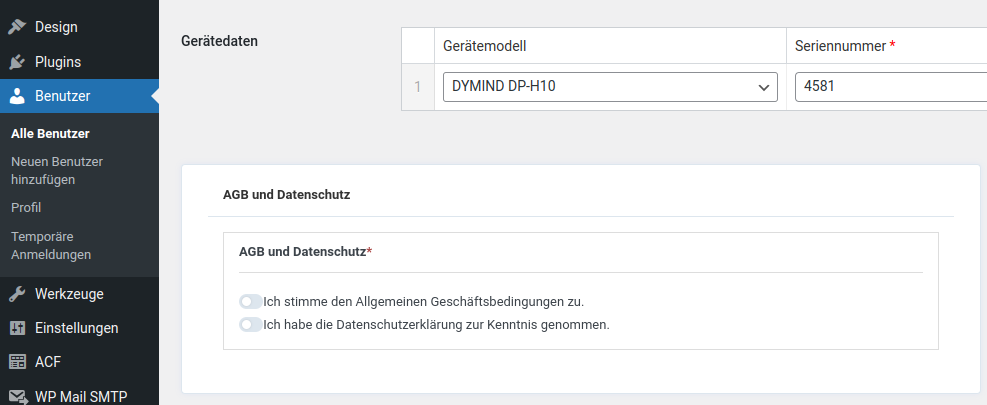Click the Benutzer person icon
The image size is (987, 405).
click(17, 96)
